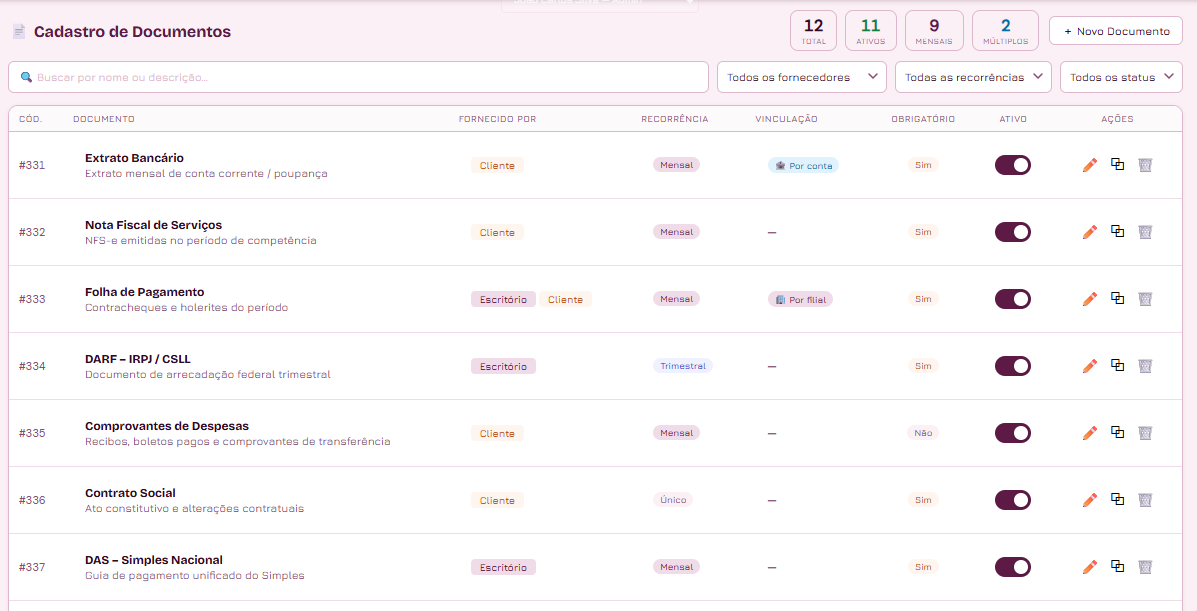The width and height of the screenshot is (1197, 611).
Task: Toggle Comprovantes de Despesas active switch
Action: click(x=1012, y=433)
